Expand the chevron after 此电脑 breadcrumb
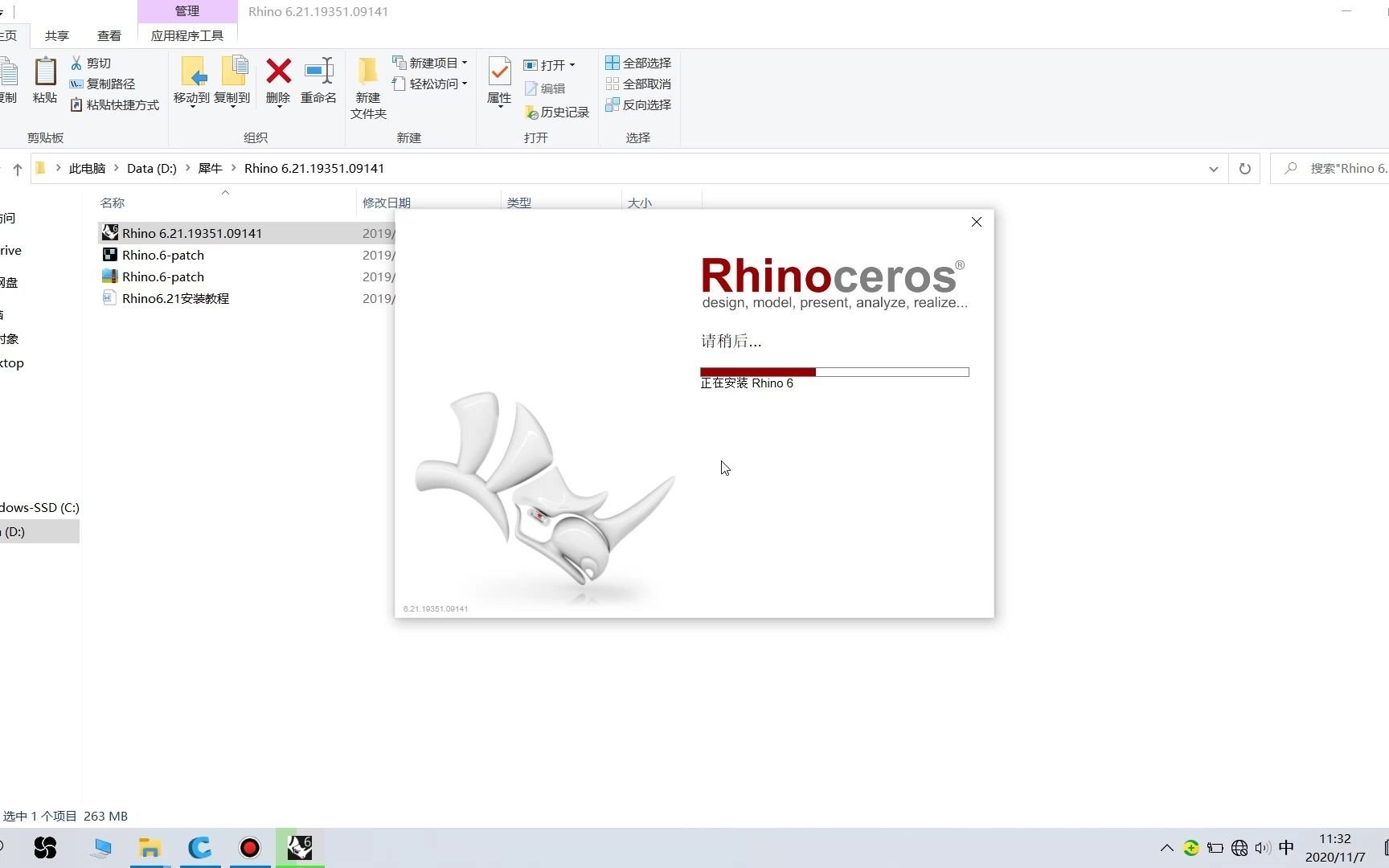1389x868 pixels. tap(117, 169)
